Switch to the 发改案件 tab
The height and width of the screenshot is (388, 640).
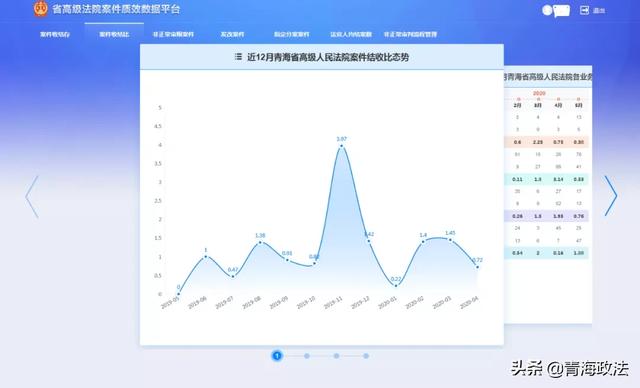point(232,34)
